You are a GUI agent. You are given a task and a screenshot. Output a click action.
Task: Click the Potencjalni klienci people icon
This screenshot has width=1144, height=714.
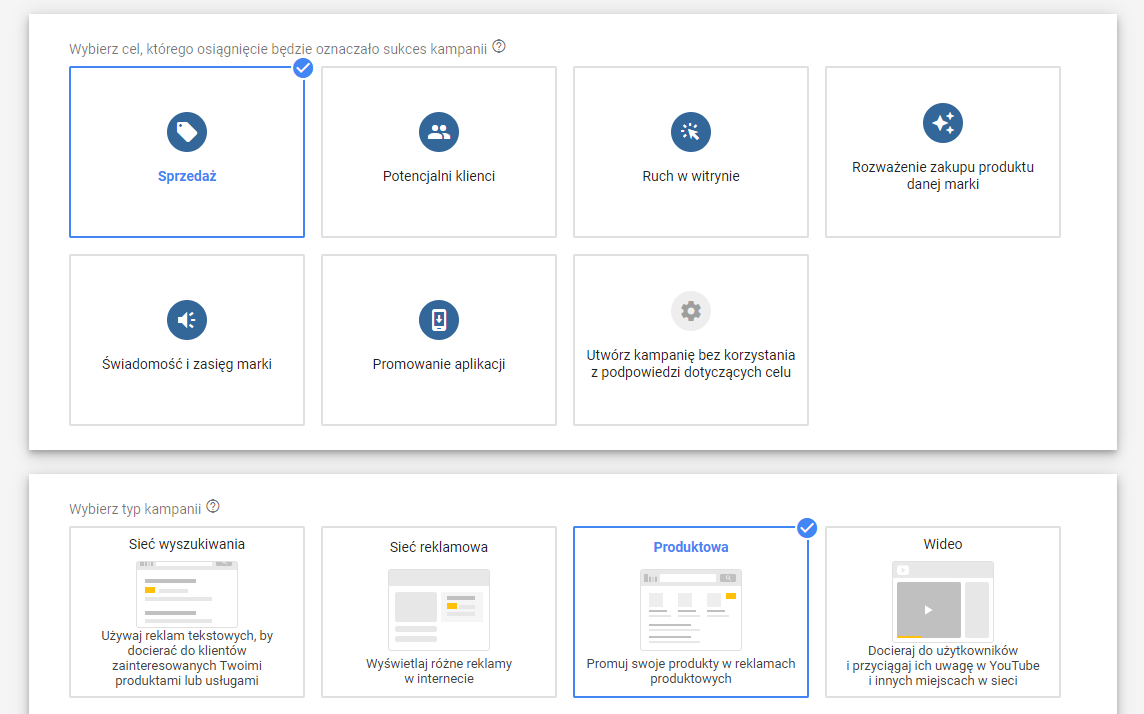coord(439,132)
